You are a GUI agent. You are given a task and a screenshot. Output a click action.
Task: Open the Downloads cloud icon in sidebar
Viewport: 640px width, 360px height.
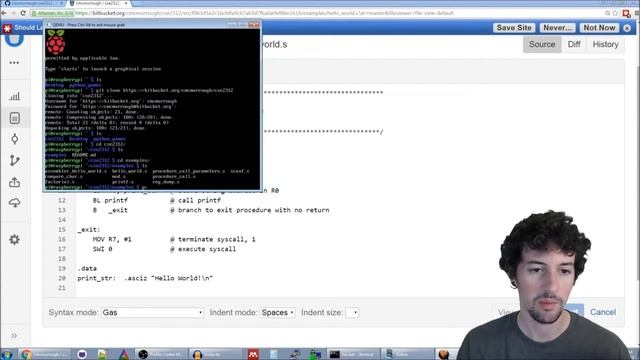[15, 203]
